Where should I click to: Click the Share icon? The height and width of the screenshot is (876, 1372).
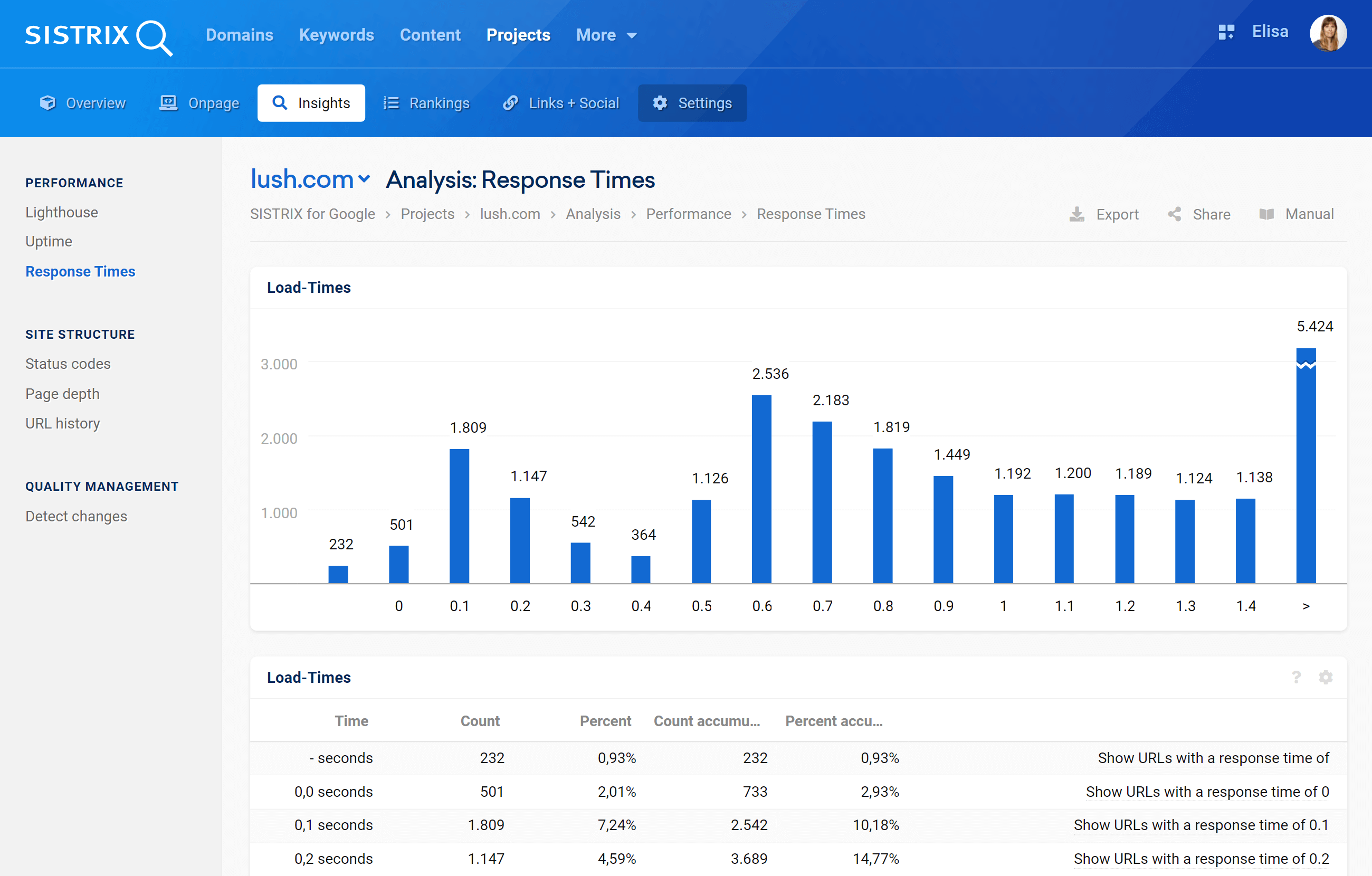(1174, 214)
